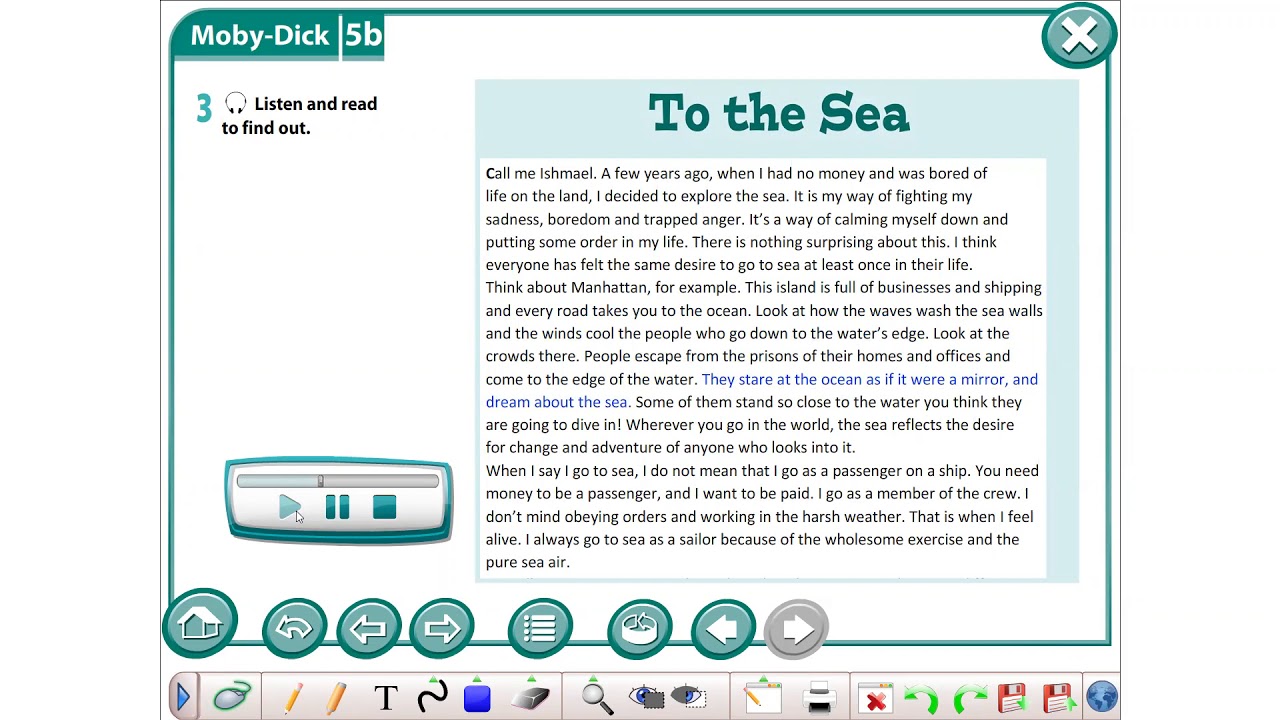Click the disc refresh button
Screen dimensions: 1280x720
click(640, 629)
